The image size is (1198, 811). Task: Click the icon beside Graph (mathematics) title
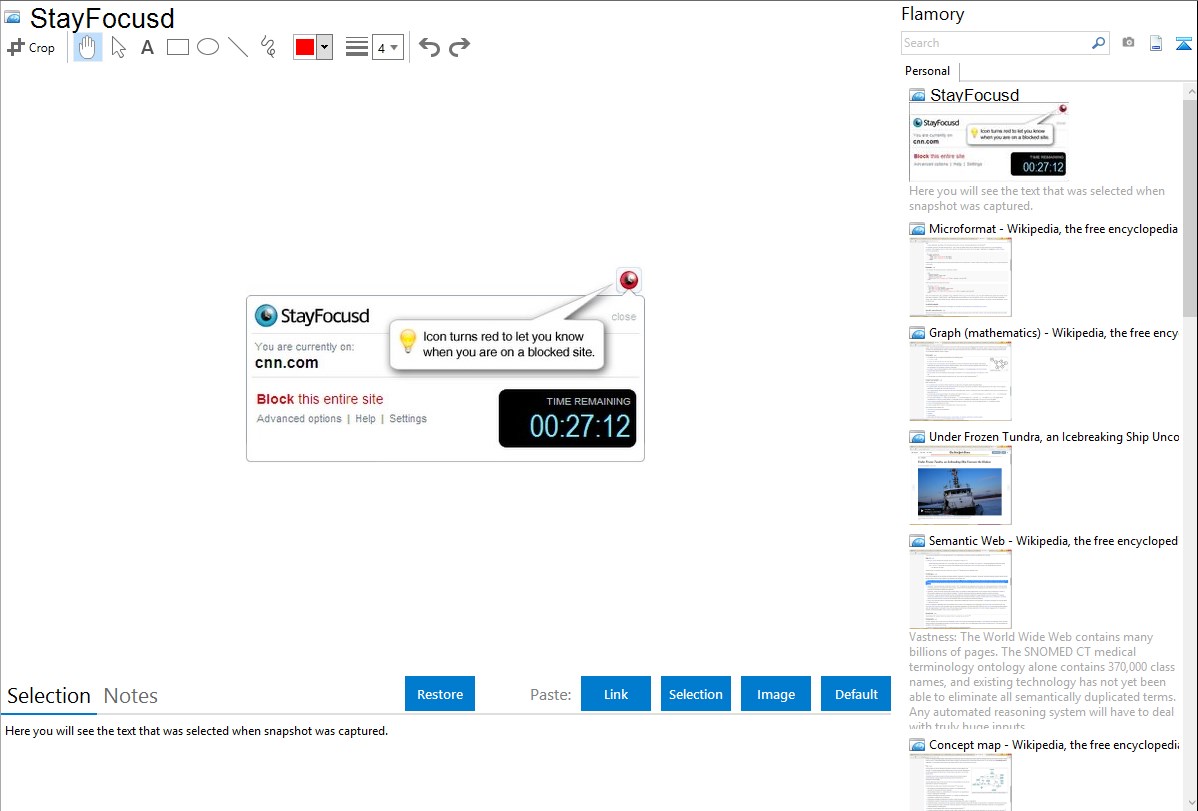pos(918,333)
